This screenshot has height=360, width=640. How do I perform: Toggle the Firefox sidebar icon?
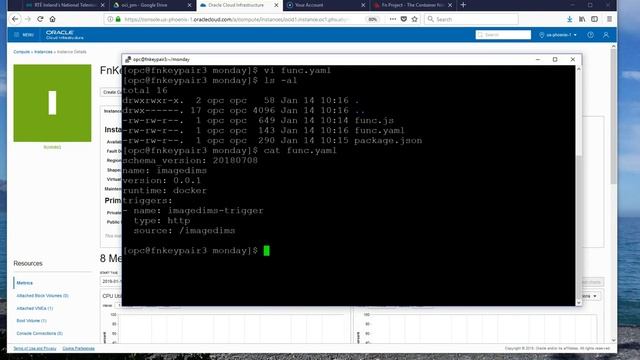595,19
